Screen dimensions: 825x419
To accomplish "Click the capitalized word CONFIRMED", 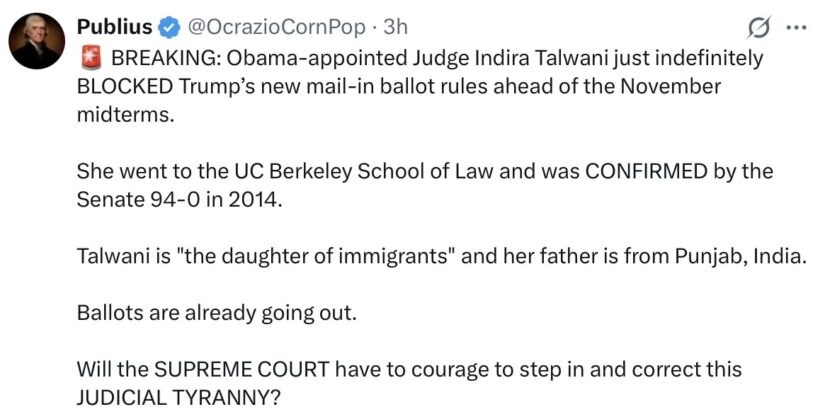I will (x=646, y=172).
